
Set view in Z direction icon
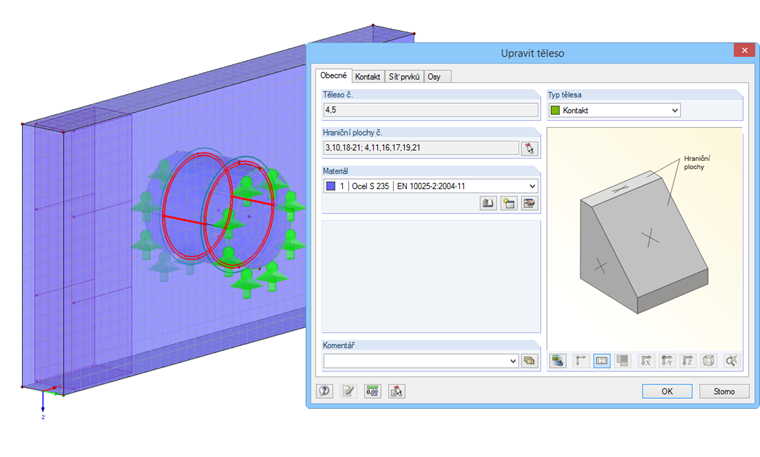688,361
